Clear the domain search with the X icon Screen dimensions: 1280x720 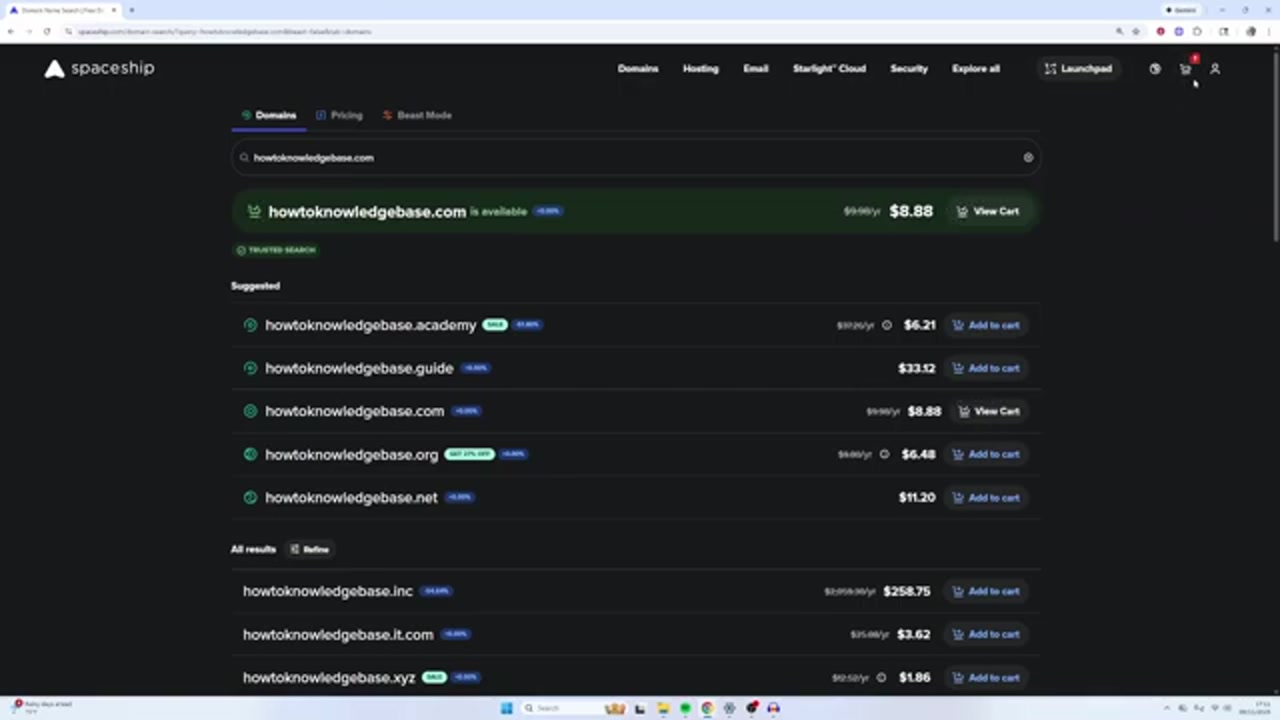[1028, 157]
